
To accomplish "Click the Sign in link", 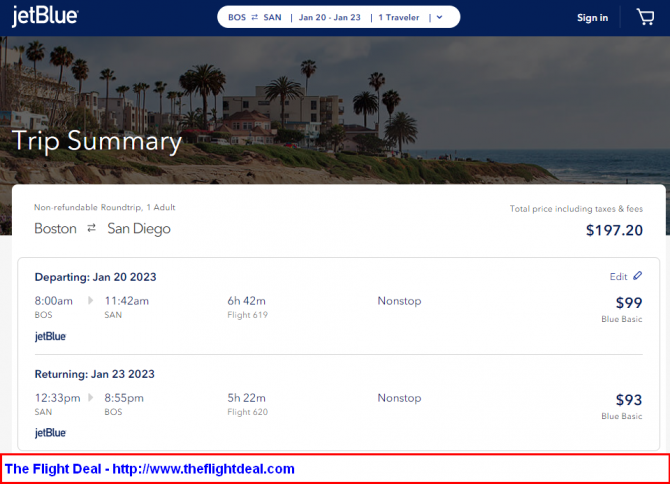I will pyautogui.click(x=592, y=17).
